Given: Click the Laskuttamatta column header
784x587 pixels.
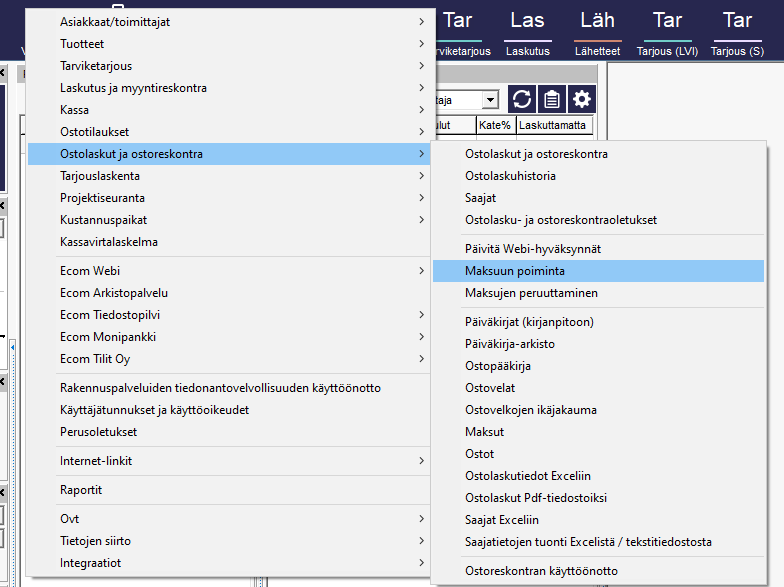Looking at the screenshot, I should 554,125.
